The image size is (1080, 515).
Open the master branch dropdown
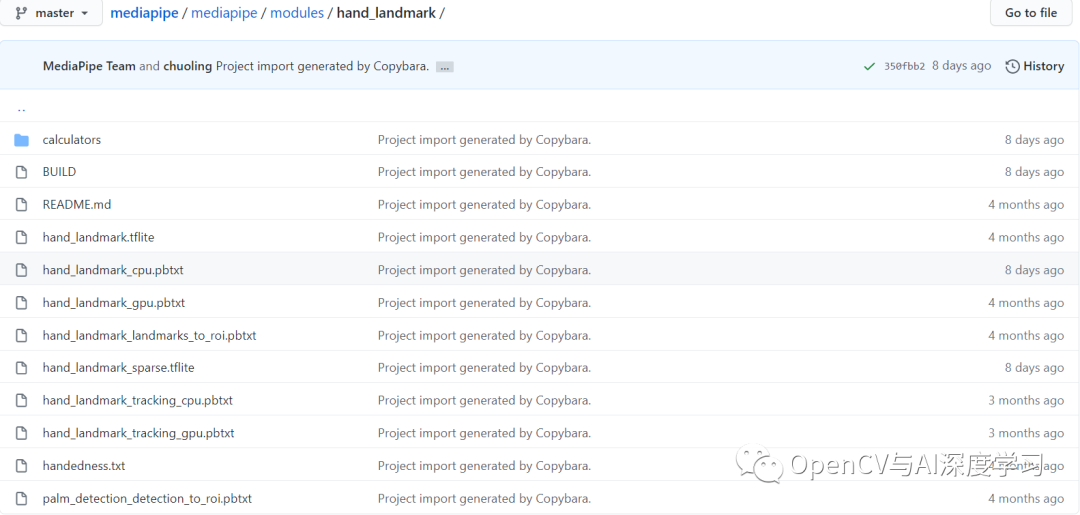tap(51, 13)
